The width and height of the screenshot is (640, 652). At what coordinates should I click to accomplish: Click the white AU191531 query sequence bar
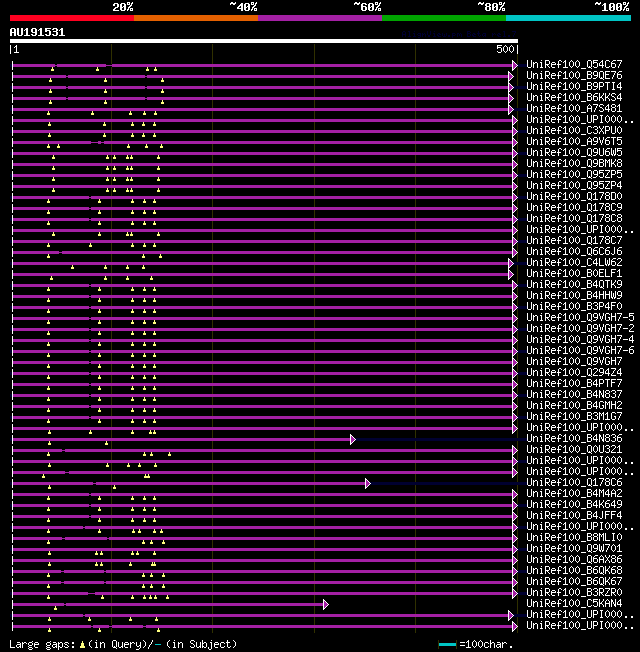[x=264, y=41]
